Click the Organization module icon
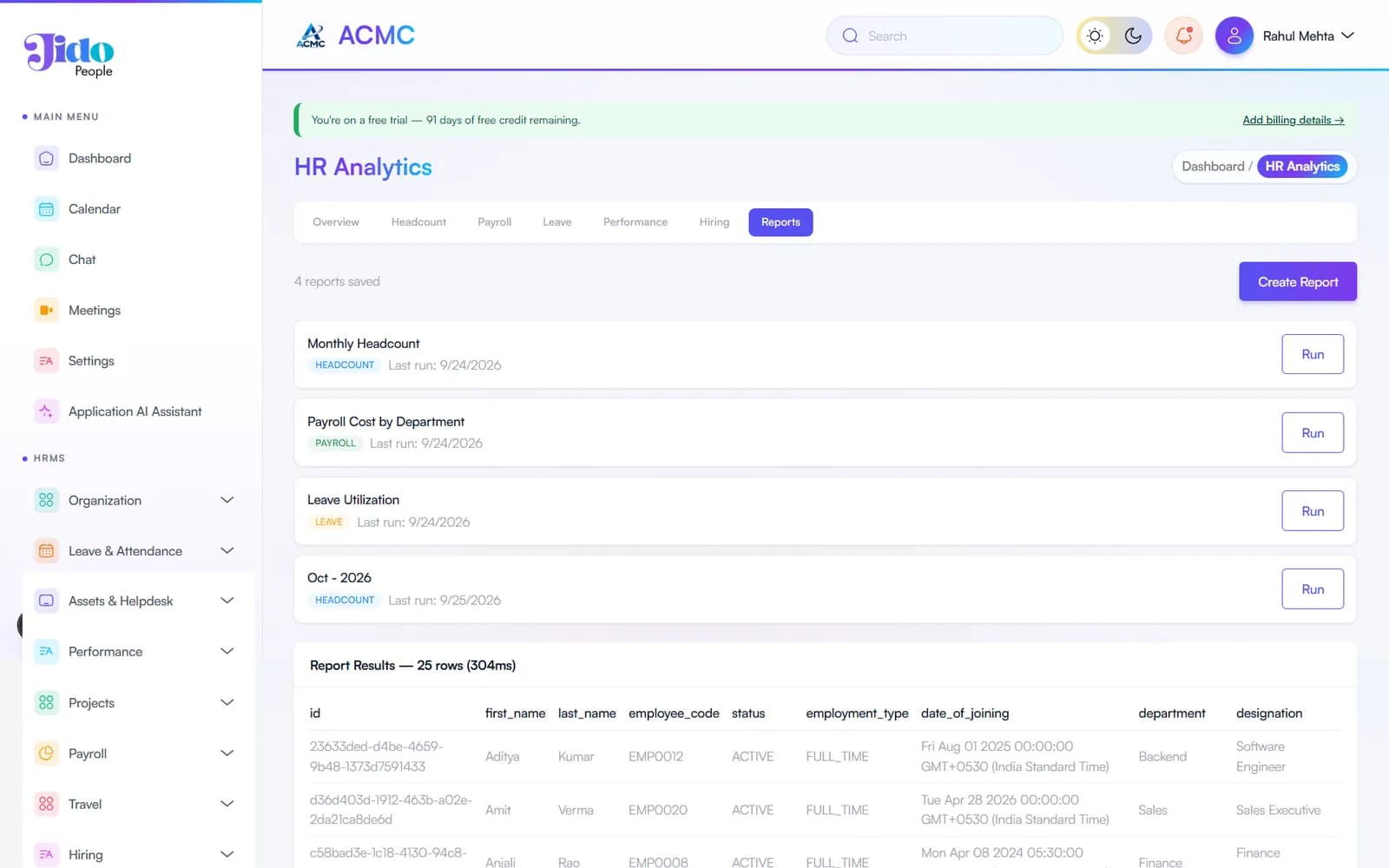1389x868 pixels. (x=46, y=500)
